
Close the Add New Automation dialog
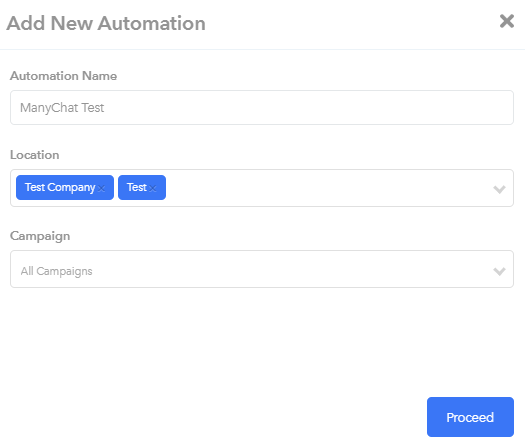point(507,21)
